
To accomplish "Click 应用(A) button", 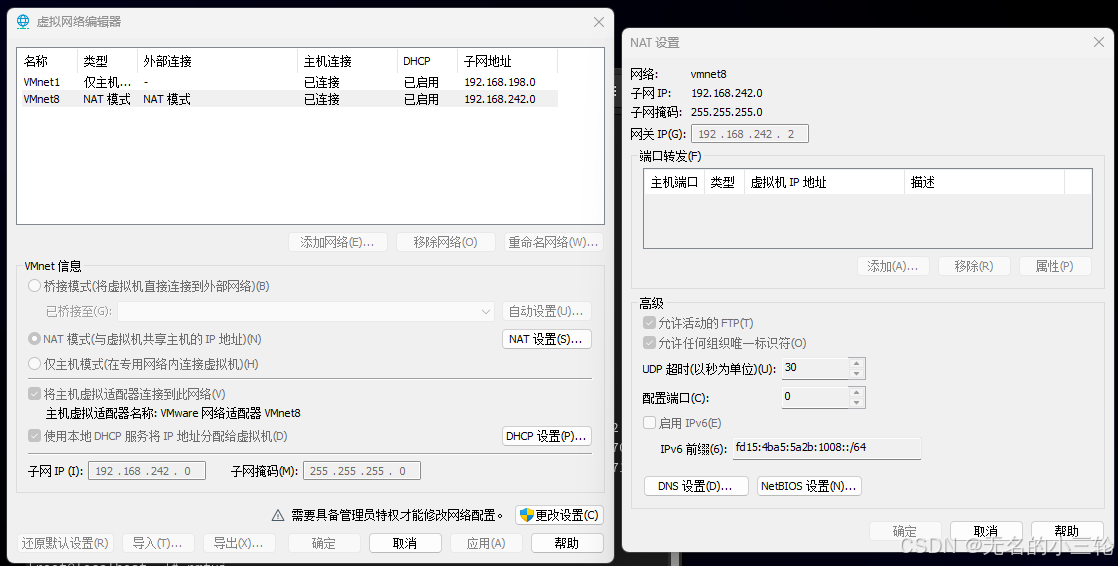I will click(x=486, y=543).
